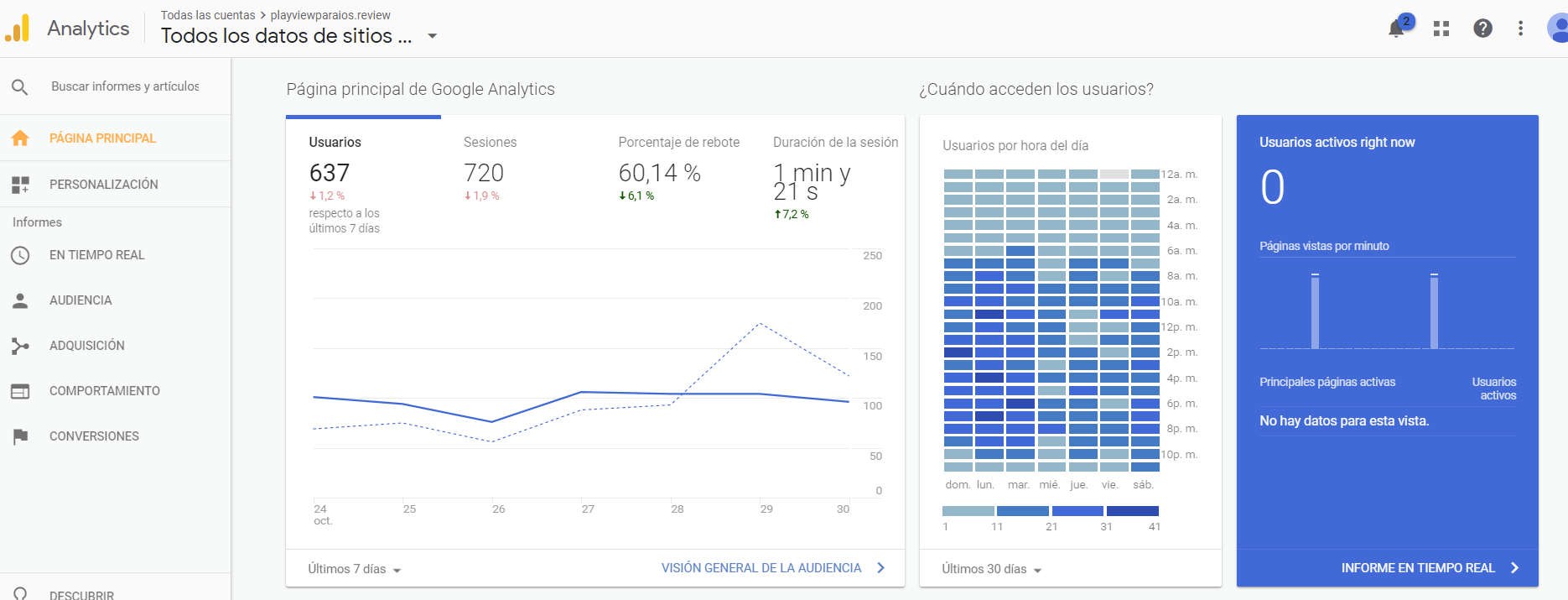Screen dimensions: 1568x600
Task: Open the user account avatar
Action: 1558,28
